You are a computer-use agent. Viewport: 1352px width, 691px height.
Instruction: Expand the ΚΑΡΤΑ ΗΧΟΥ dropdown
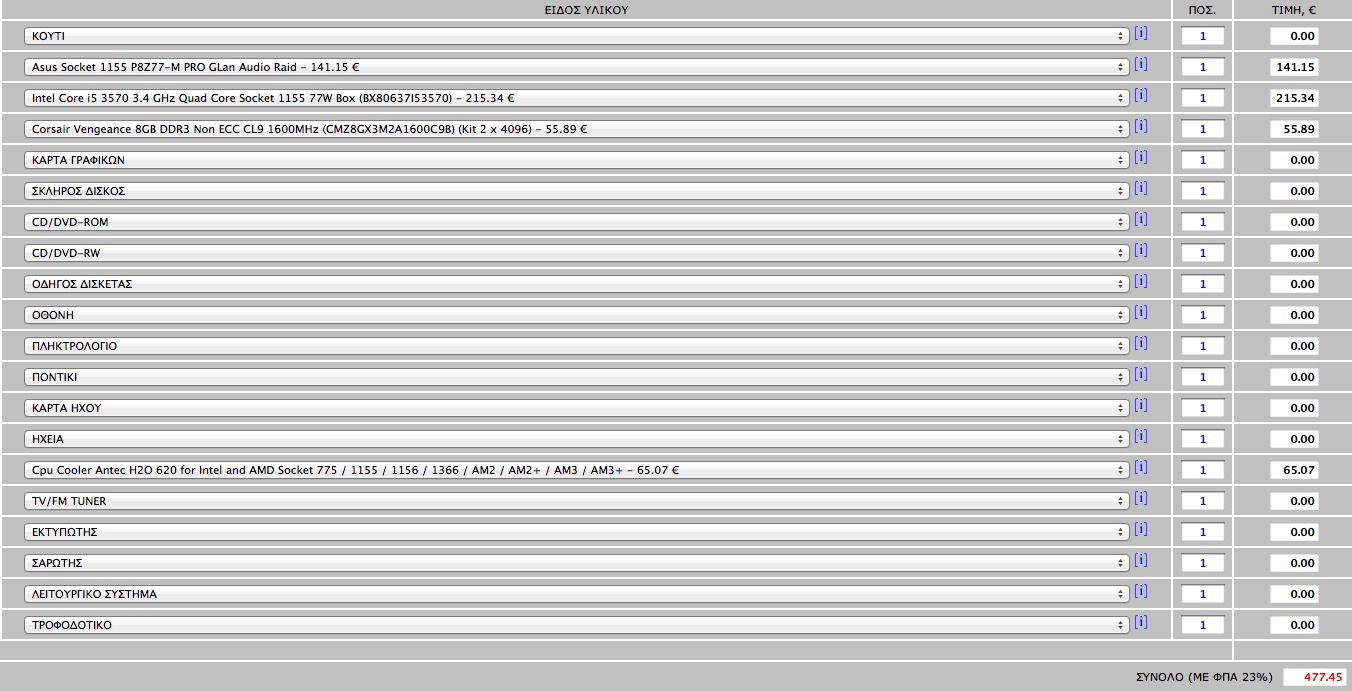[577, 408]
